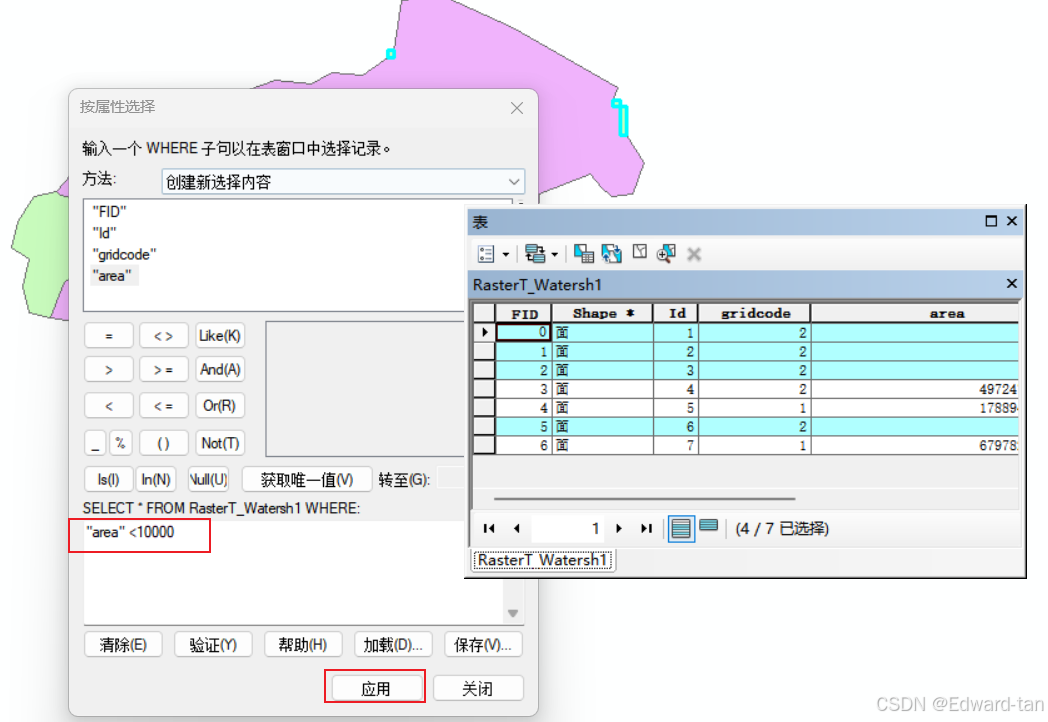1048x722 pixels.
Task: Insert the In(N) operator
Action: pos(156,479)
